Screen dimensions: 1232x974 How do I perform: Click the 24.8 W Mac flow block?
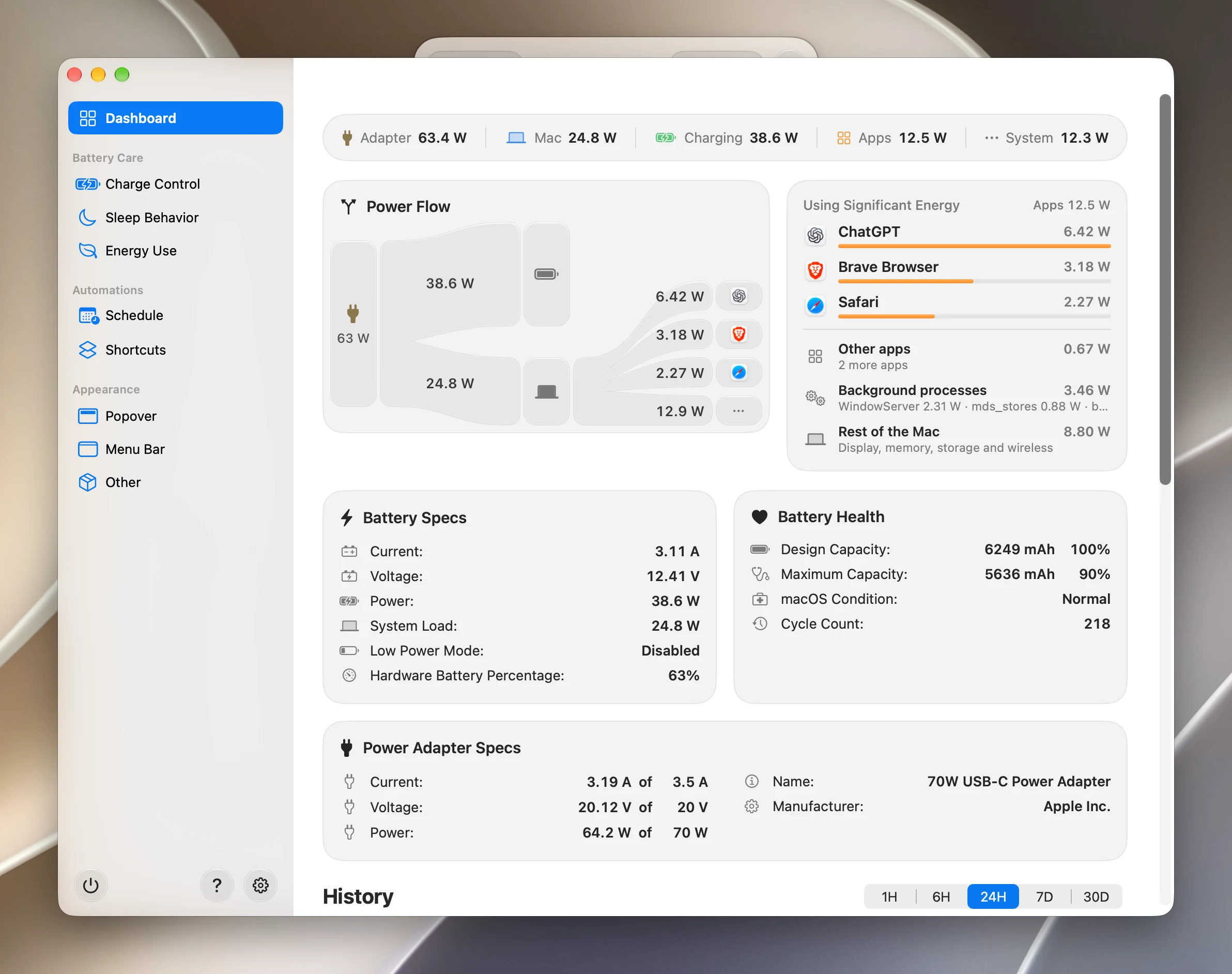[450, 383]
